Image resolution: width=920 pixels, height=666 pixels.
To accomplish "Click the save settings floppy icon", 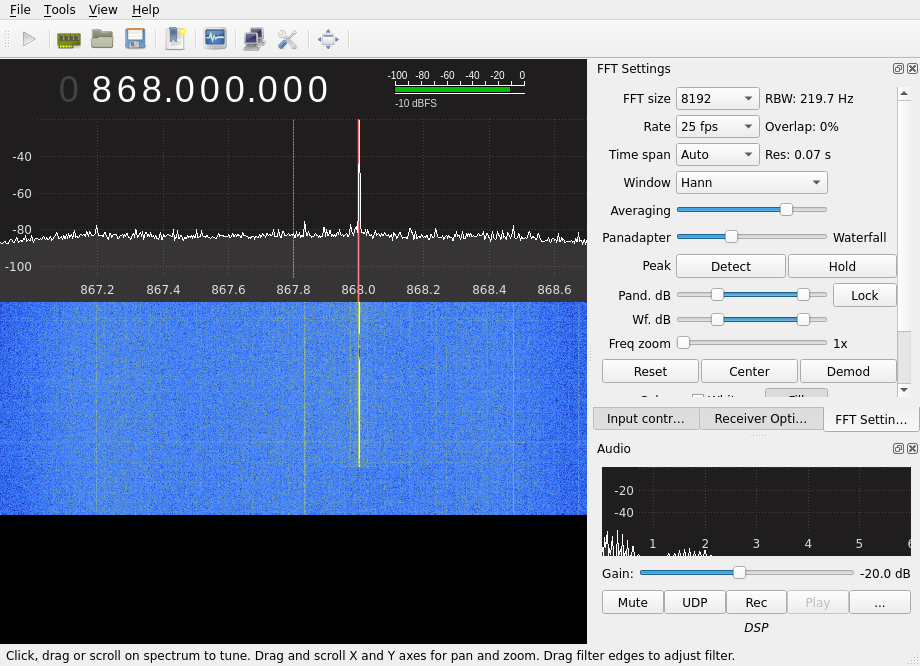I will (x=135, y=39).
